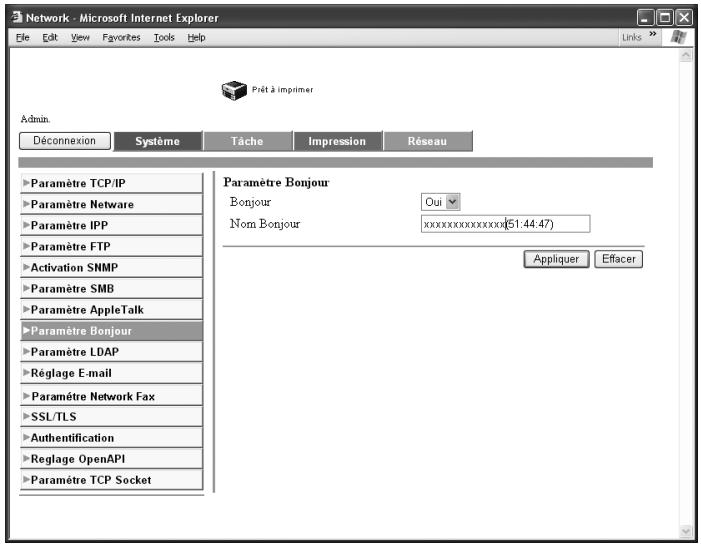The width and height of the screenshot is (701, 545).
Task: Open Paramètre IPP in sidebar
Action: tap(111, 225)
